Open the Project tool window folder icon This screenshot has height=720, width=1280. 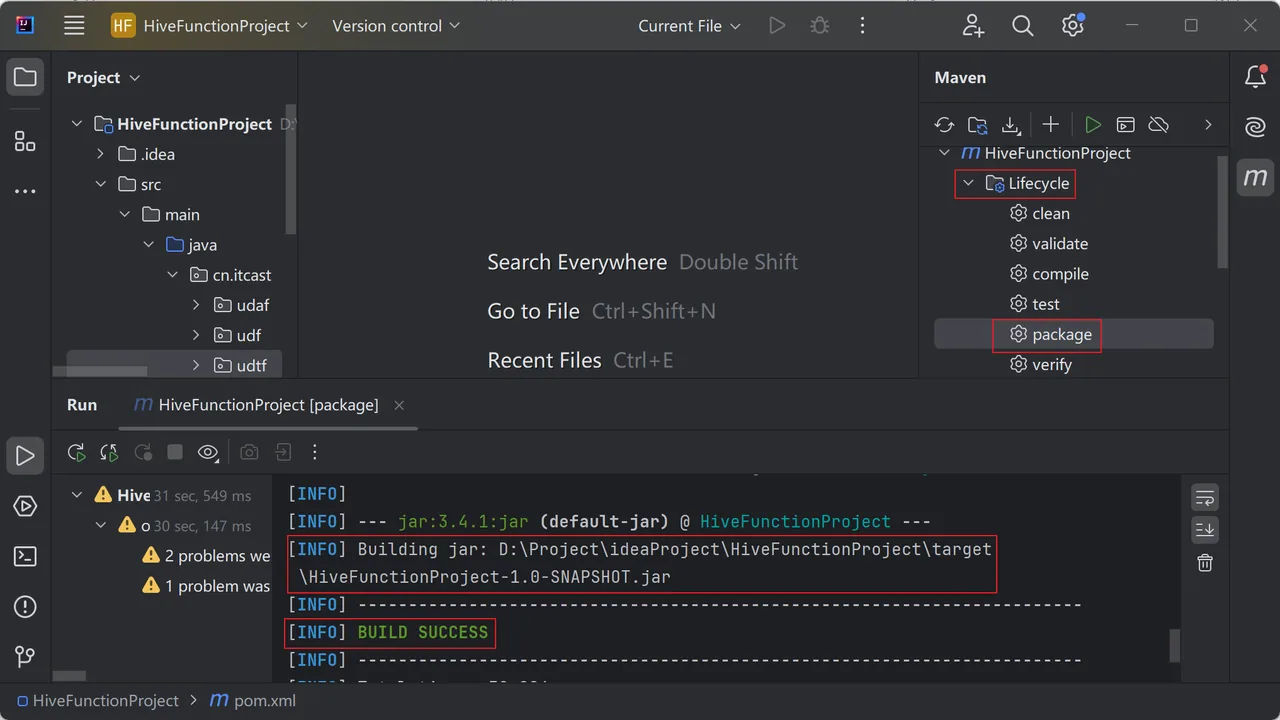(25, 77)
